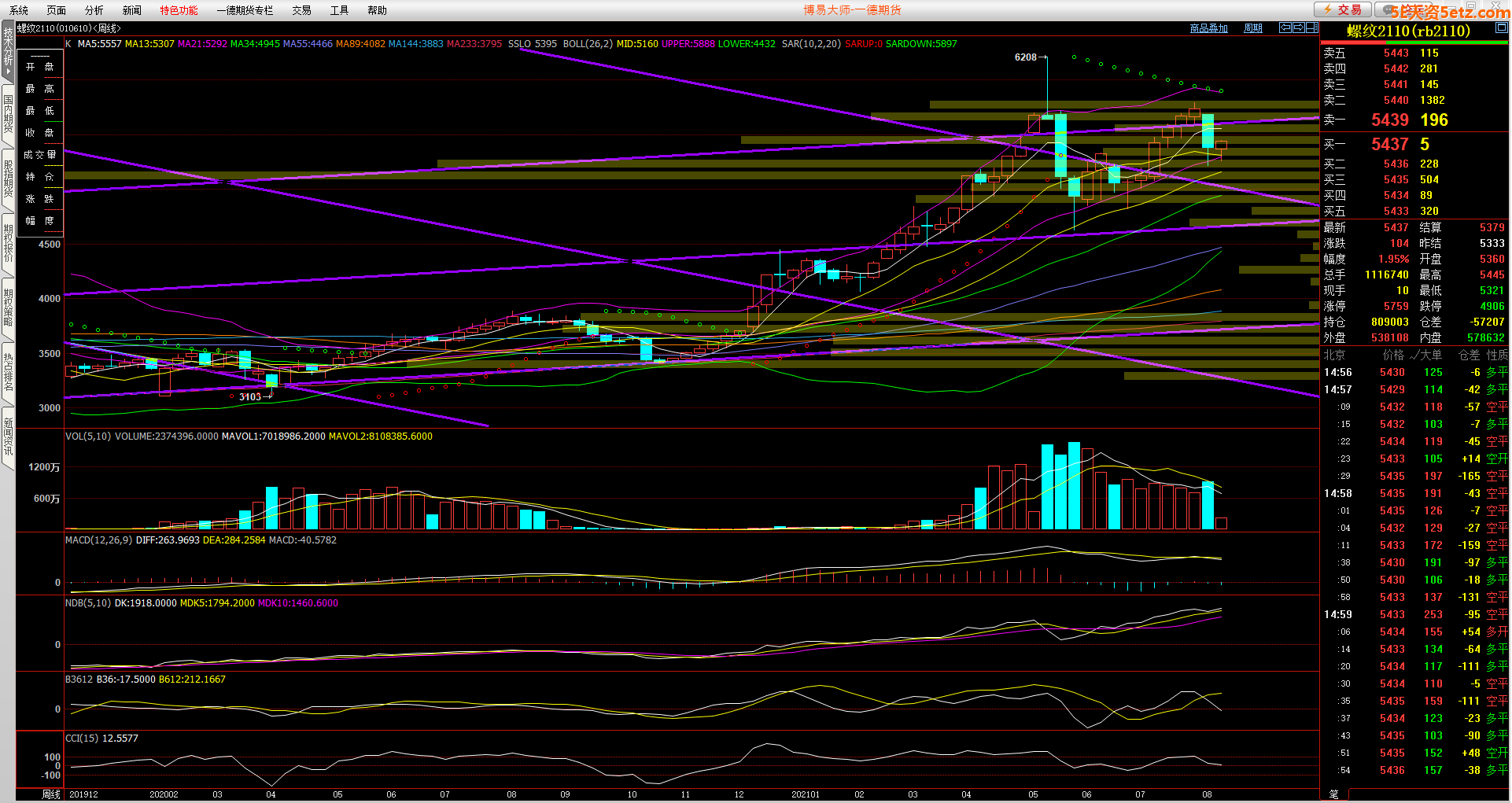The height and width of the screenshot is (803, 1512).
Task: Open the 特色功能 menu
Action: 179,10
